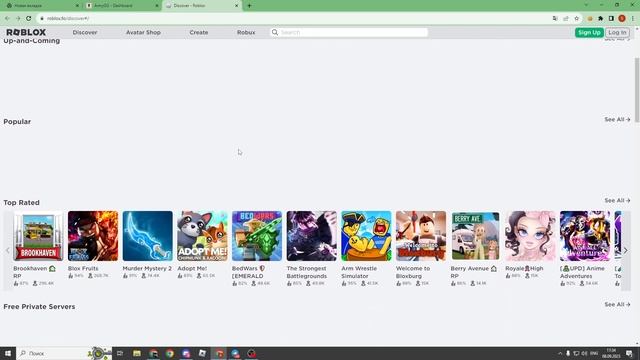Click the Log In button
The height and width of the screenshot is (360, 640).
[617, 32]
